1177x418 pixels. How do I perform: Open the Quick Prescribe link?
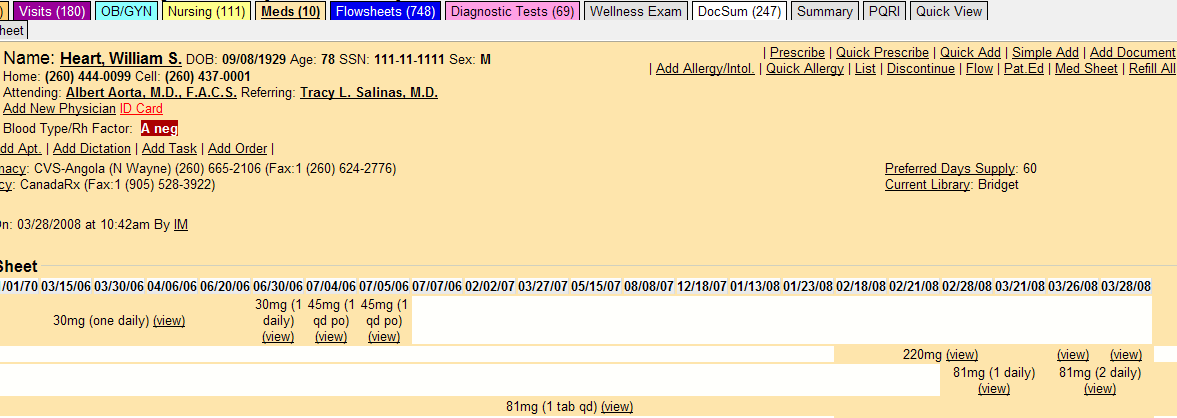pos(882,53)
